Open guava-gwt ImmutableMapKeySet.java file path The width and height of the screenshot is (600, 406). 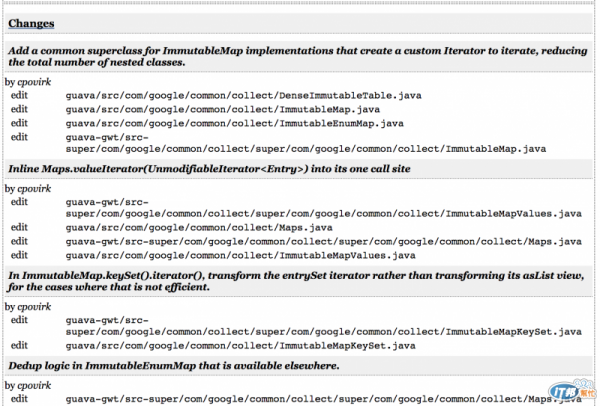324,326
